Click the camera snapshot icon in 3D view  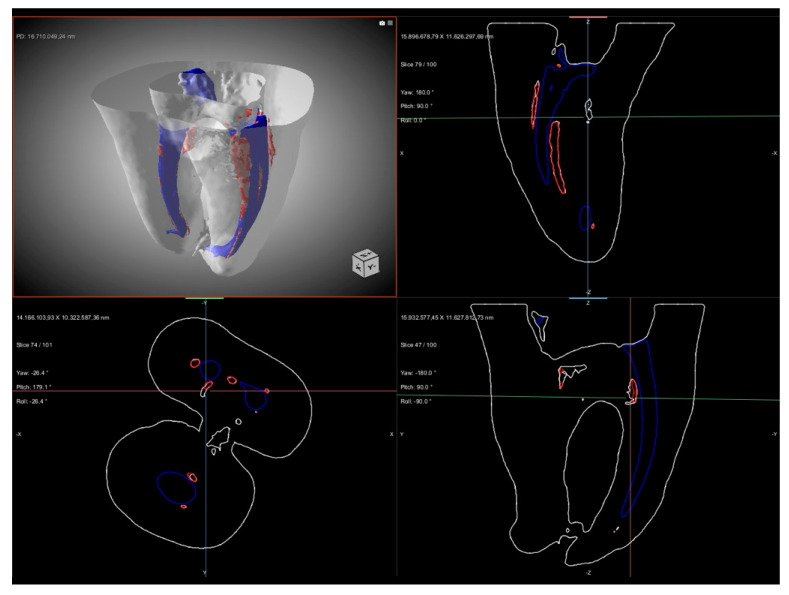[382, 23]
